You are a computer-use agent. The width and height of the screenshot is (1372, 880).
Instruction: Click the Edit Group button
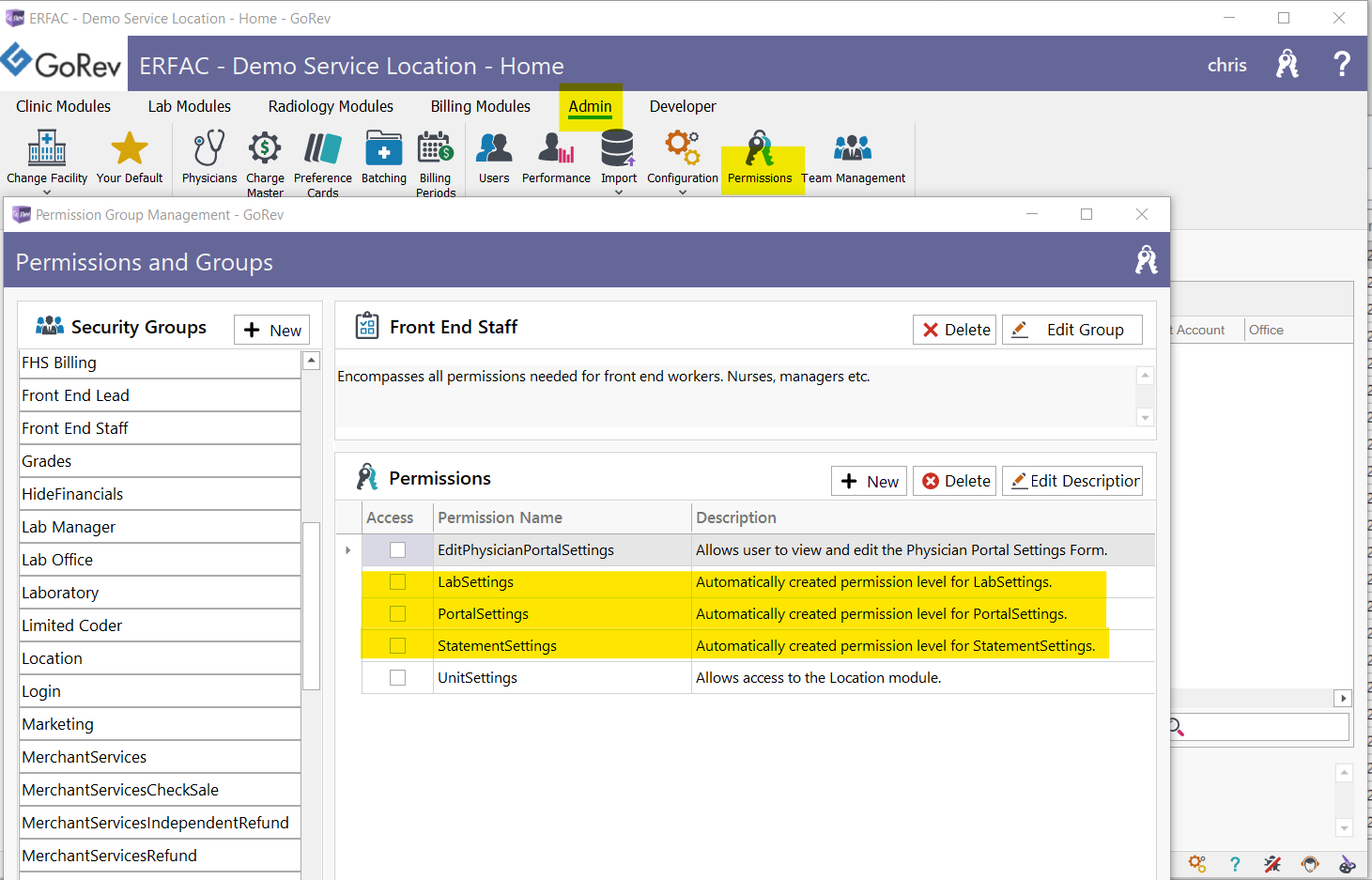pos(1071,330)
